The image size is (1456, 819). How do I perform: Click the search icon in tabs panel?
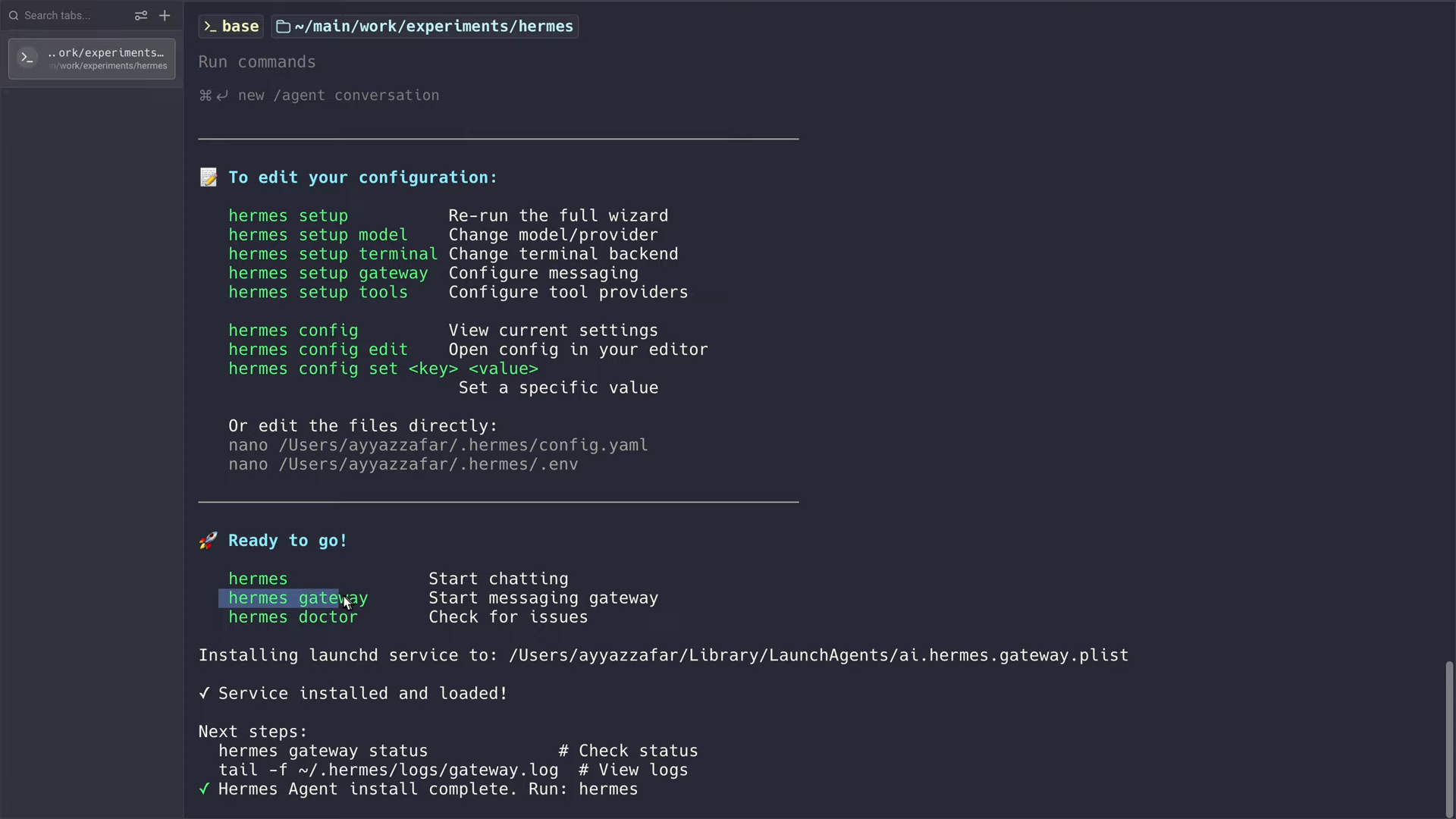[x=14, y=15]
